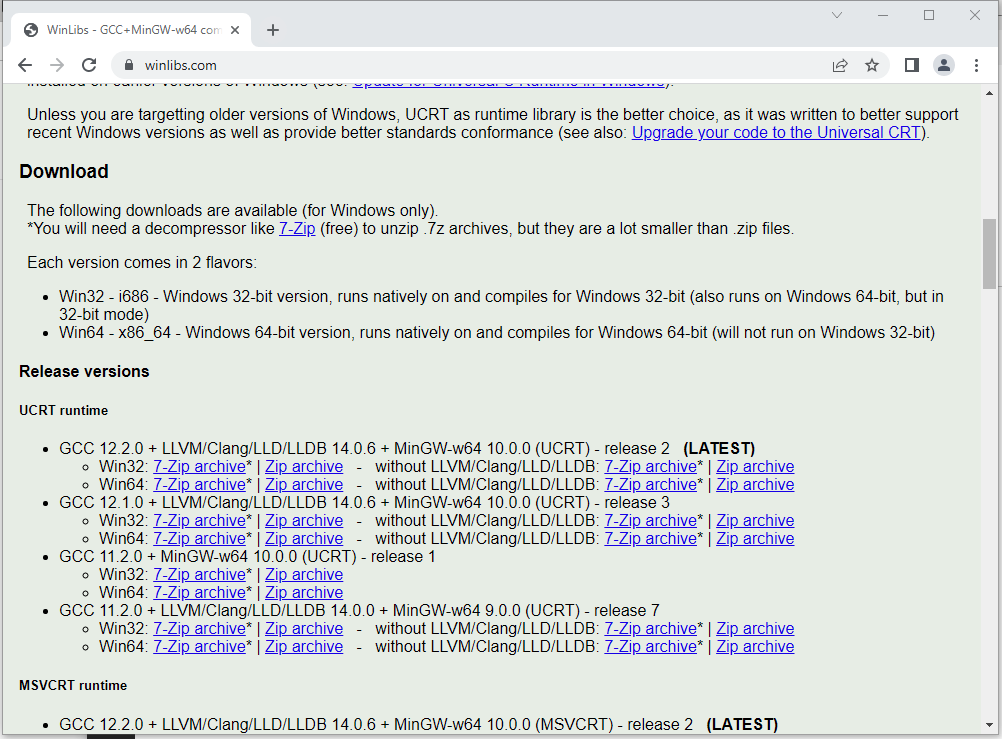Download GCC 12.1.0 Win64 Zip archive without LLVM
The height and width of the screenshot is (739, 1002).
coord(755,539)
